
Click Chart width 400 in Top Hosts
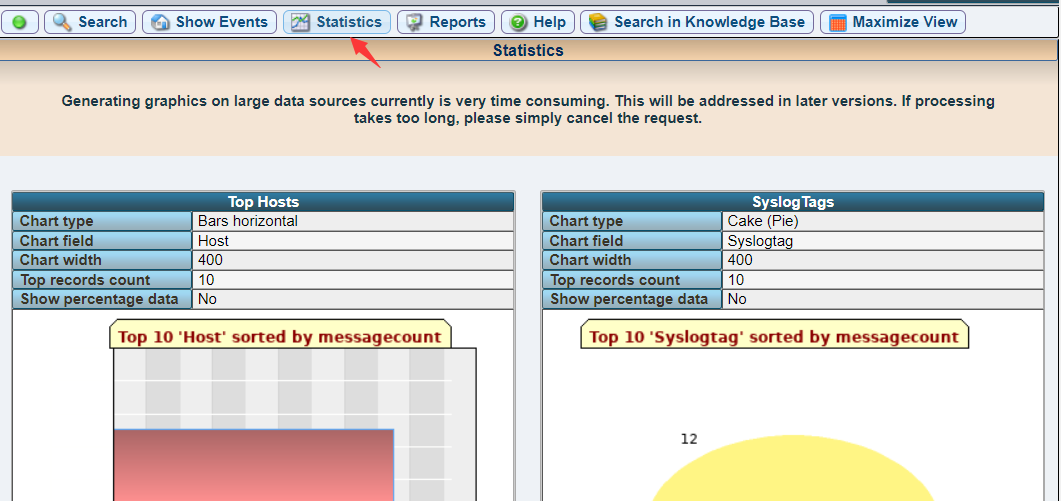point(210,260)
